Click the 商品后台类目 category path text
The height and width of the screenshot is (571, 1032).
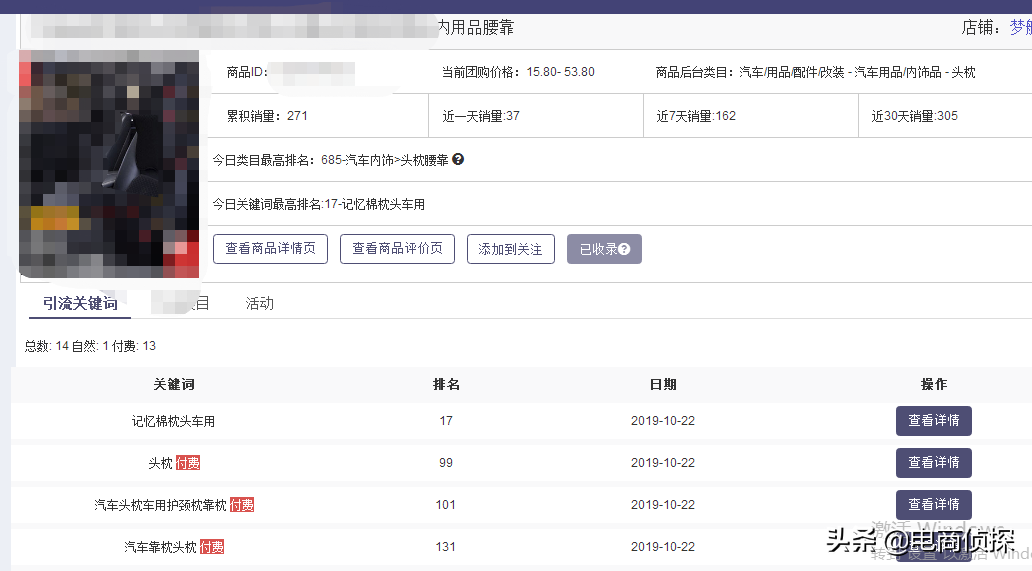pos(815,72)
